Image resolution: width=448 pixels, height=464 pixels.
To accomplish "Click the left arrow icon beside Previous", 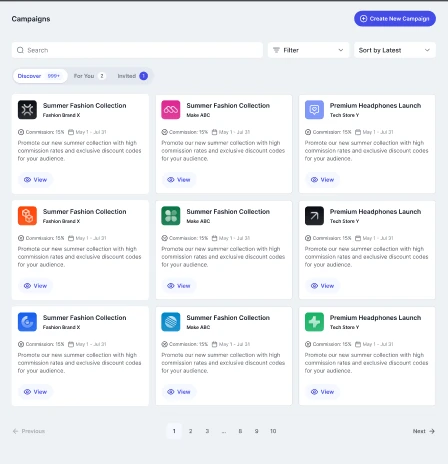I will pyautogui.click(x=15, y=431).
